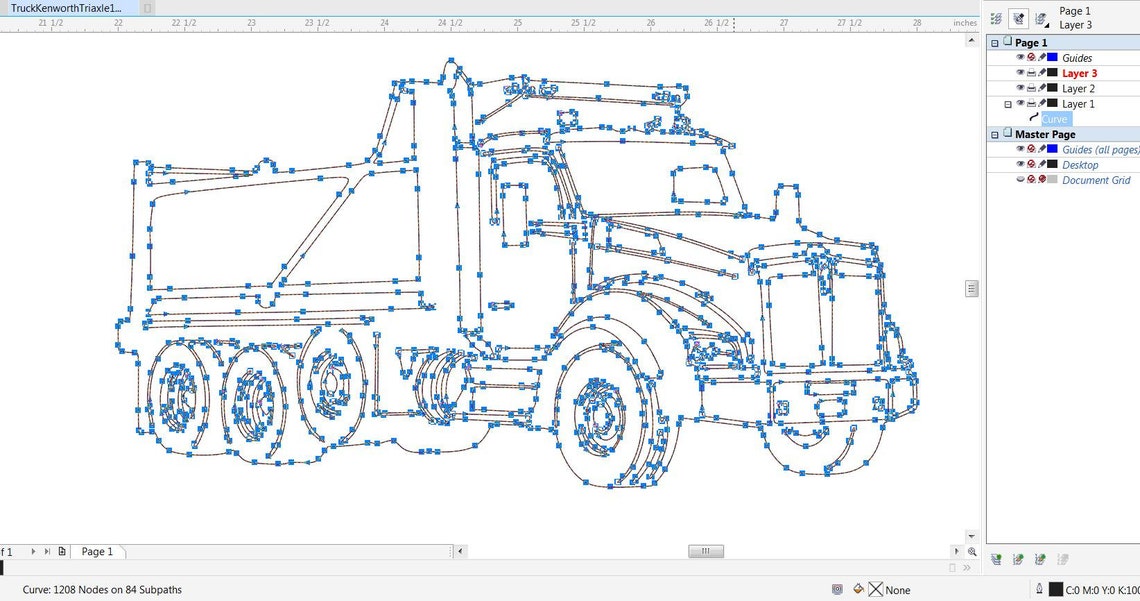Screen dimensions: 1140x601
Task: Select the Zoom magnifier icon near the scrollbar
Action: tap(972, 552)
